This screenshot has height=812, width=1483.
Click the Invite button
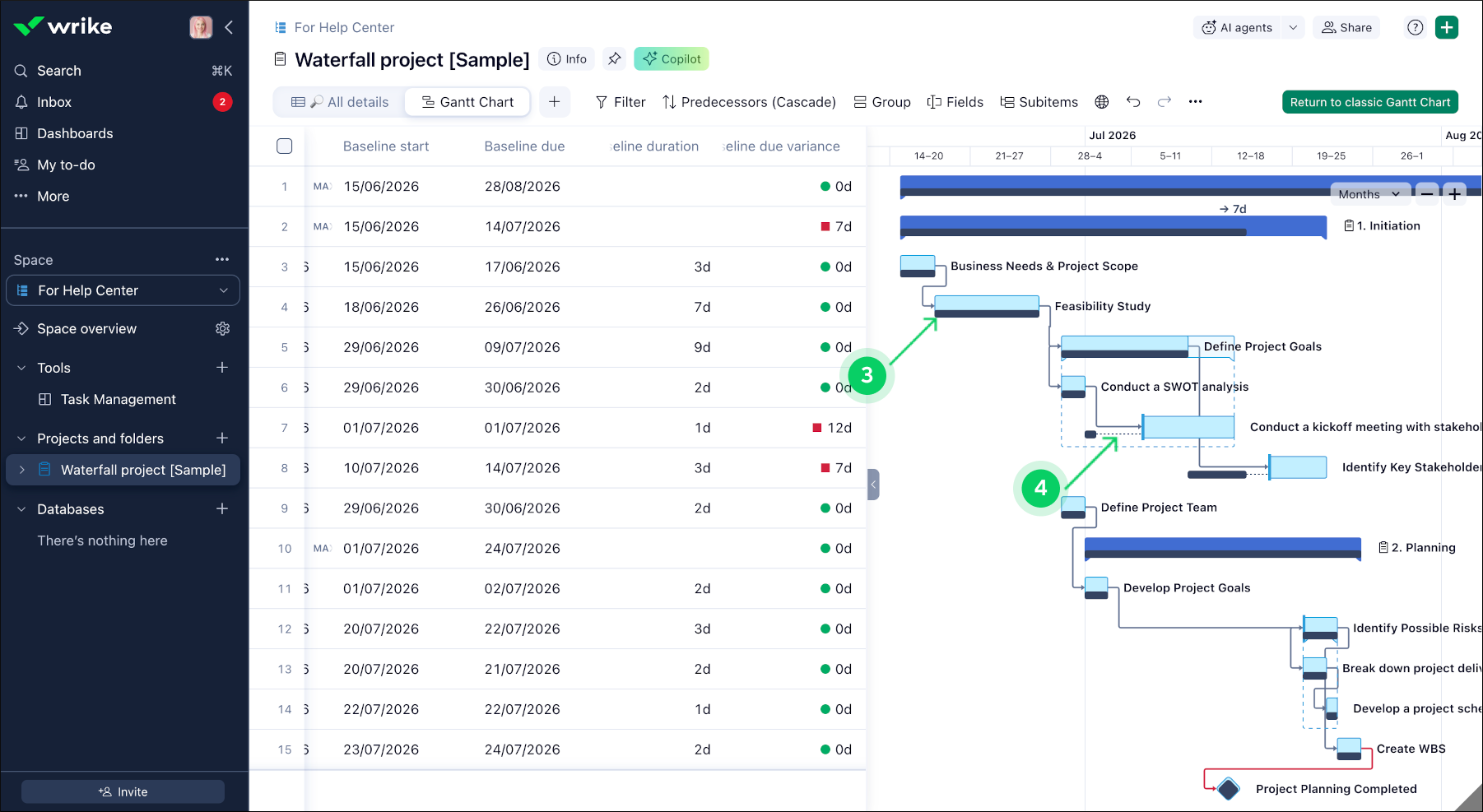(123, 791)
